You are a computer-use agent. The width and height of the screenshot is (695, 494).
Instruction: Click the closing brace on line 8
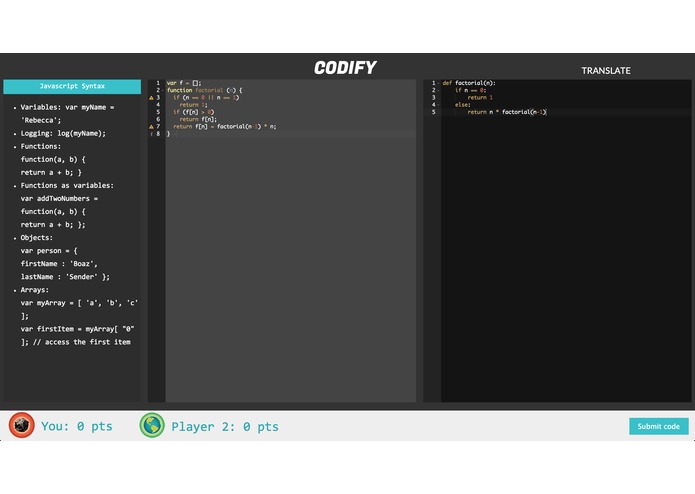click(168, 134)
